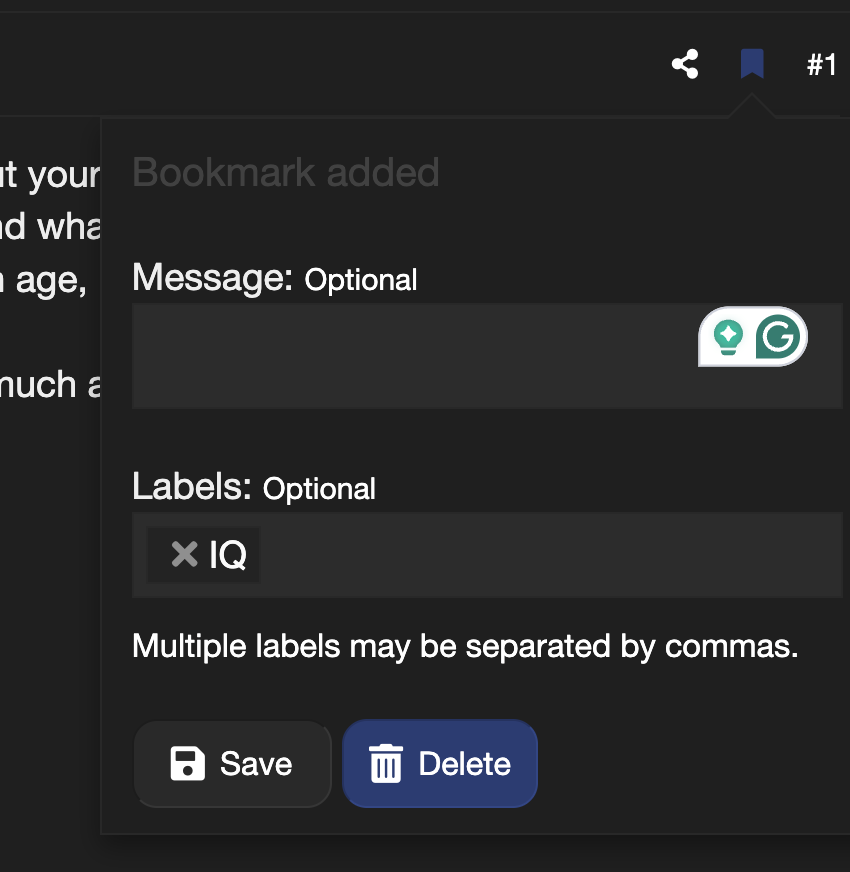The image size is (850, 872).
Task: Open the Grammarly lightbulb suggestions icon
Action: click(x=728, y=337)
